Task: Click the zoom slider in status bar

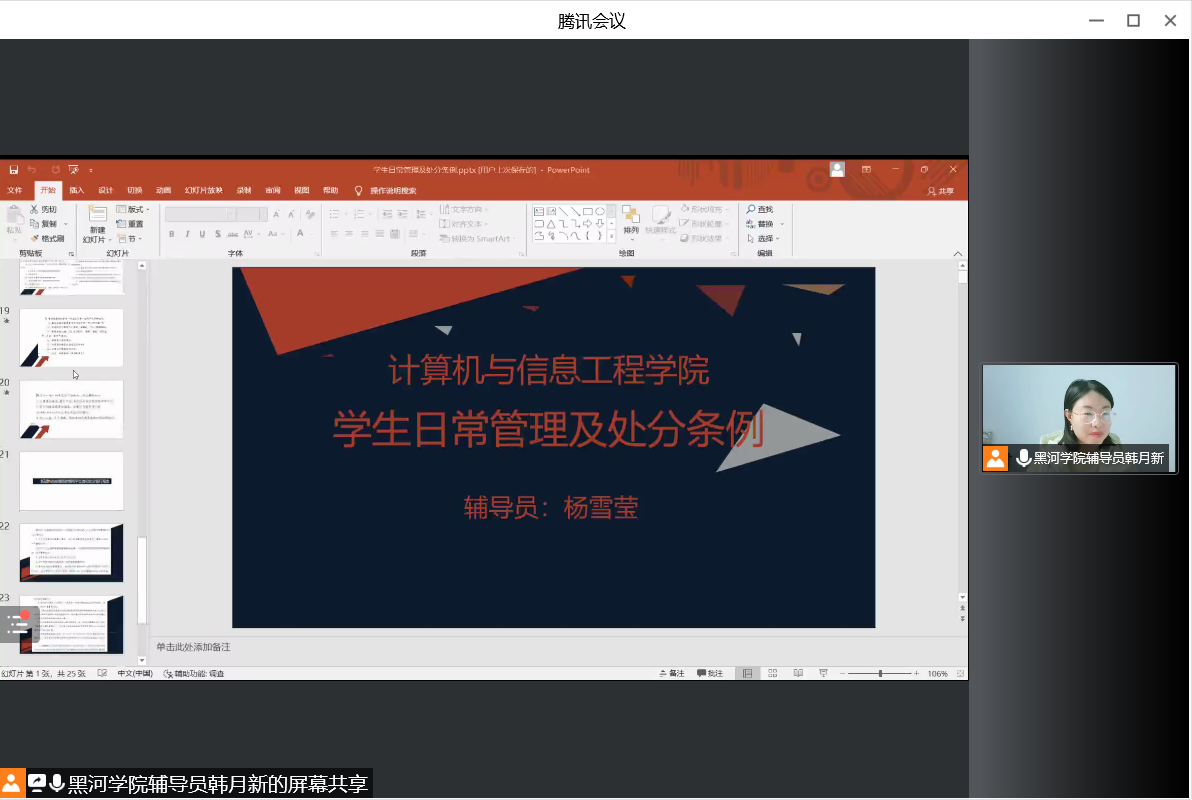Action: tap(880, 674)
